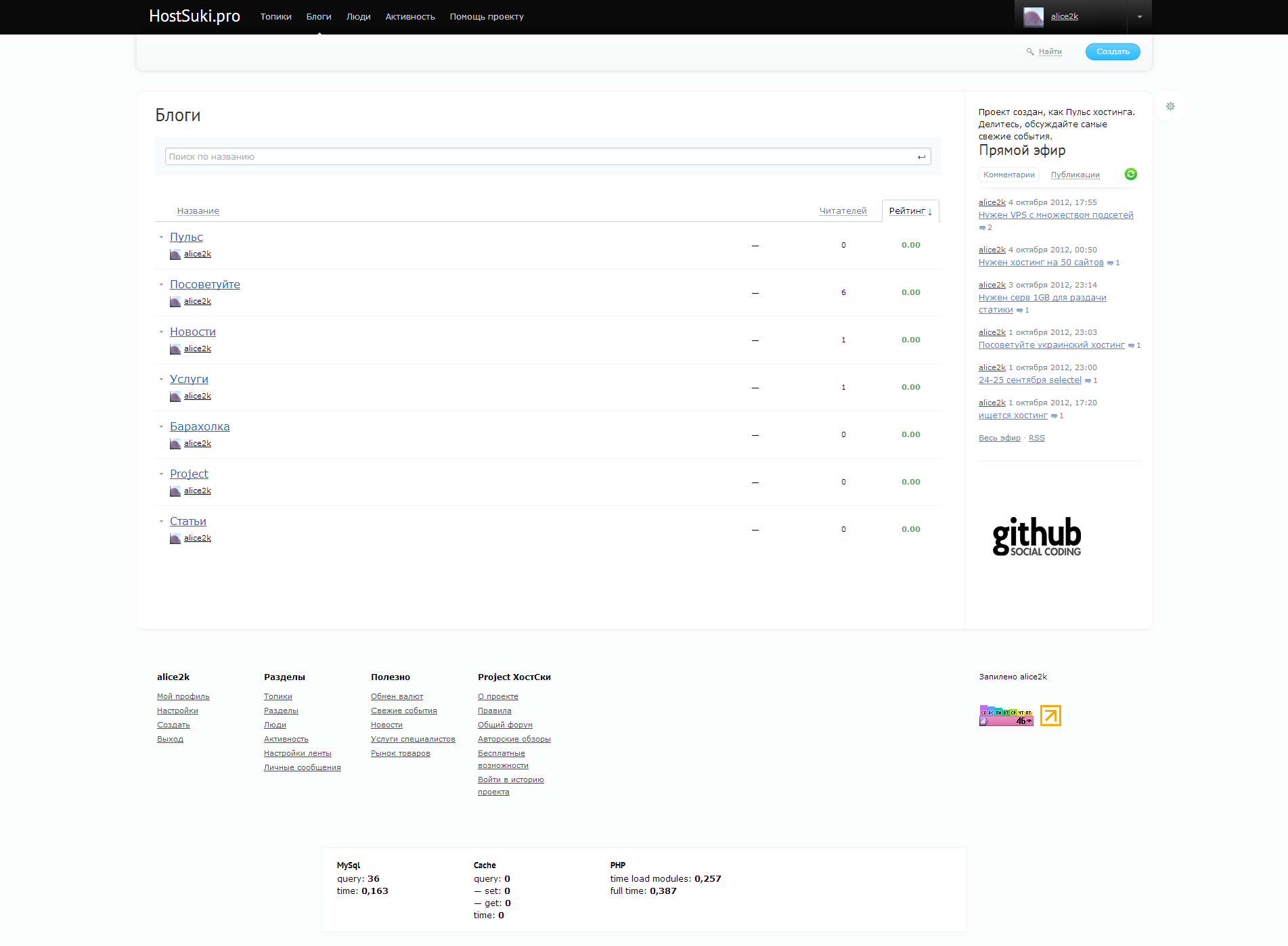
Task: Click avatar icon under the Пульс blog
Action: point(175,254)
